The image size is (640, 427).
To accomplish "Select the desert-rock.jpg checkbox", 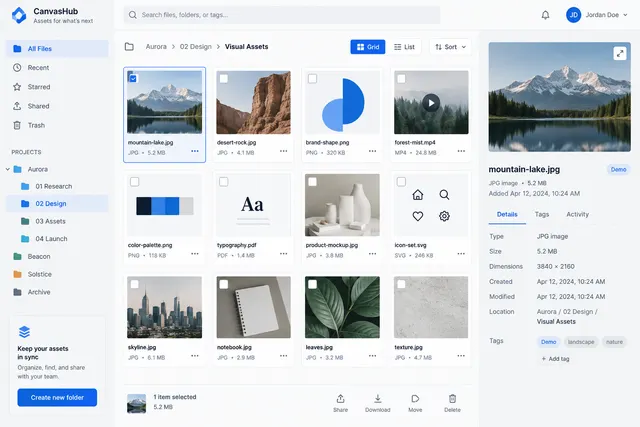I will click(x=224, y=78).
